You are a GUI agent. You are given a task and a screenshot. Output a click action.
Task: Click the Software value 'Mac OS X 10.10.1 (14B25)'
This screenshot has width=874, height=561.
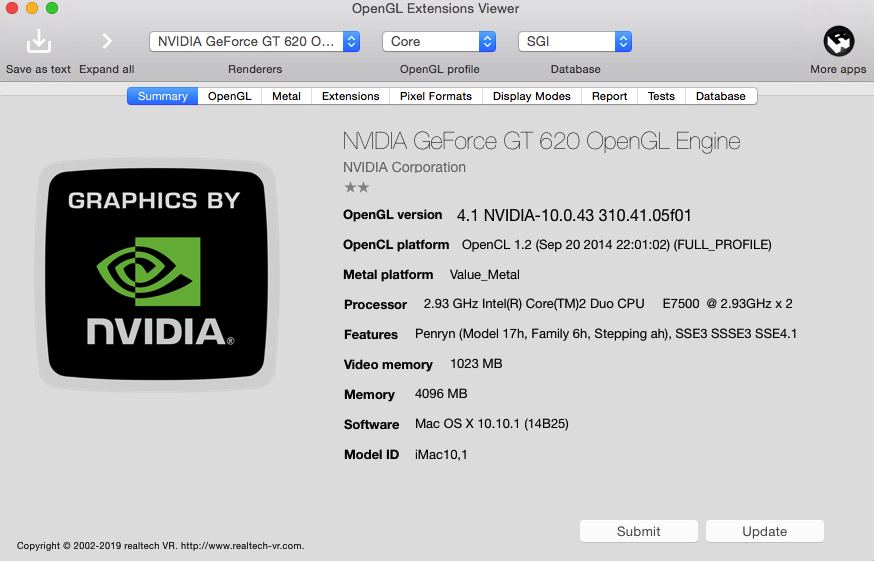[492, 424]
